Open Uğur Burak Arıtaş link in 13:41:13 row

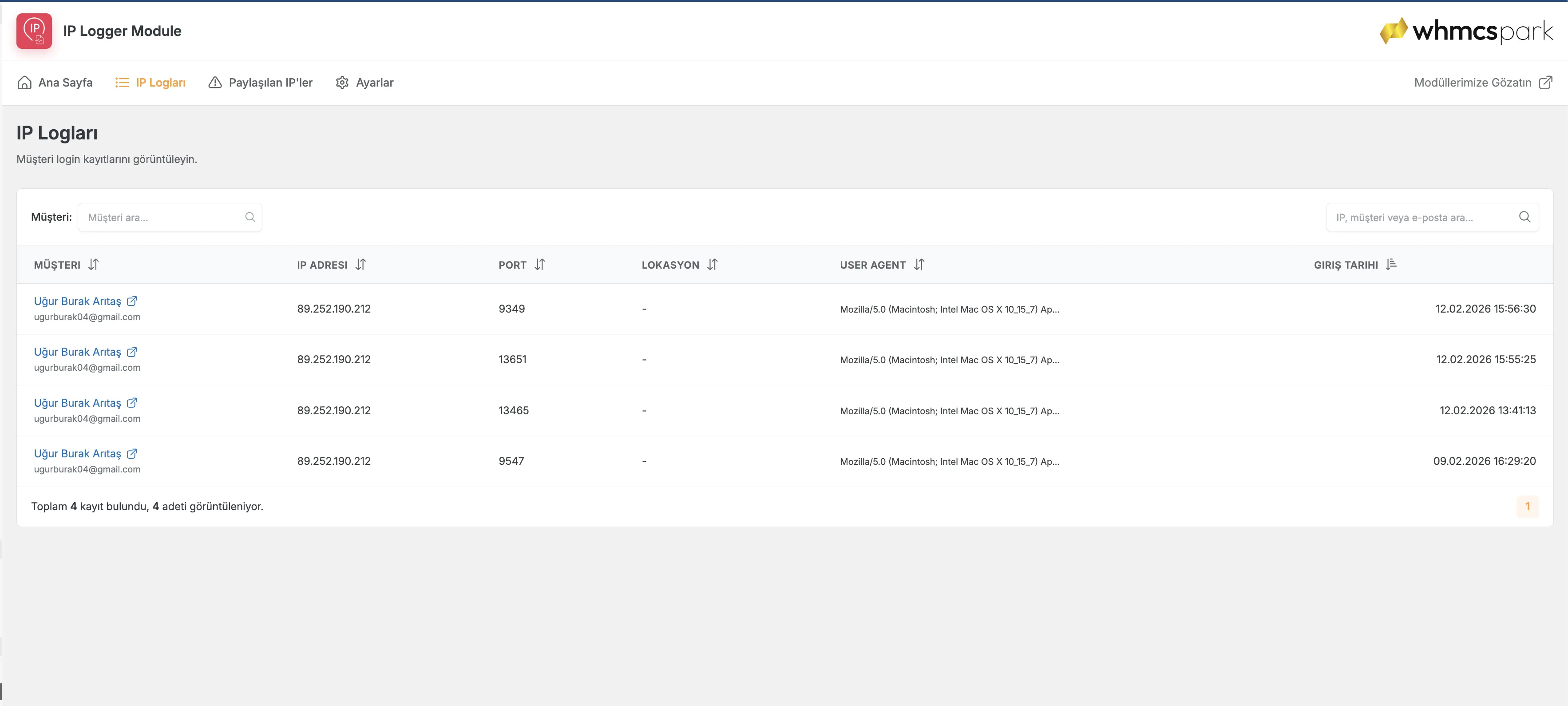(77, 403)
